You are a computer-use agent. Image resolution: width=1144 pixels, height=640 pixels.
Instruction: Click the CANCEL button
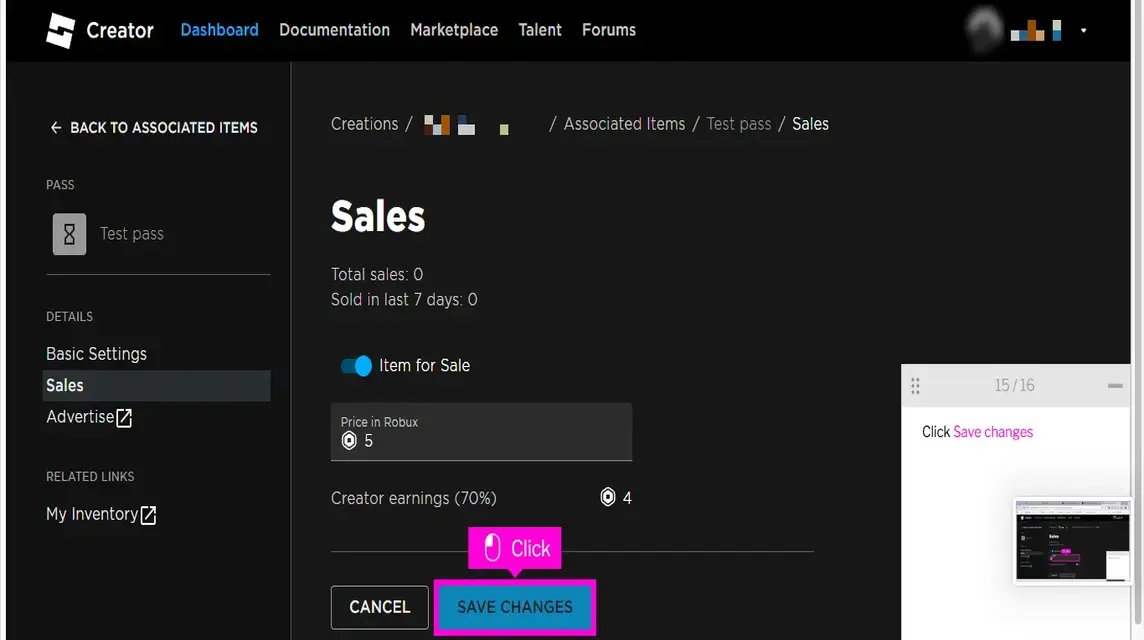(x=379, y=607)
